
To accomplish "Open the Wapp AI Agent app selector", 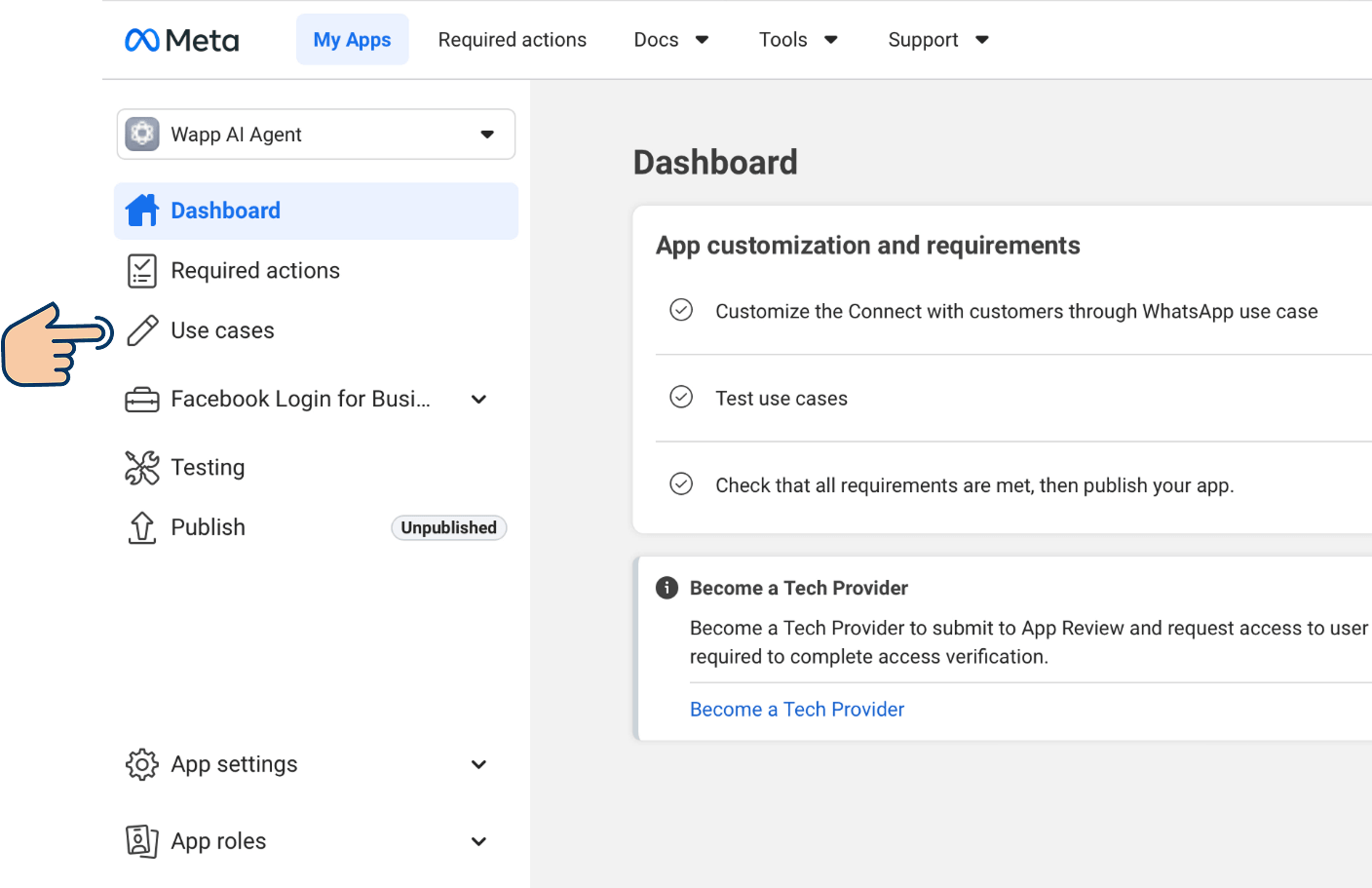I will (x=316, y=135).
